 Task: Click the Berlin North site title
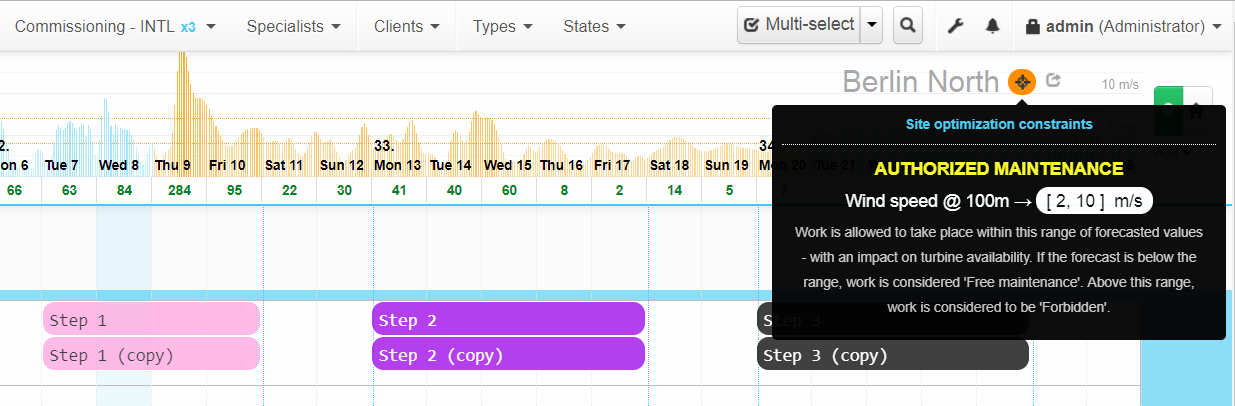tap(920, 81)
